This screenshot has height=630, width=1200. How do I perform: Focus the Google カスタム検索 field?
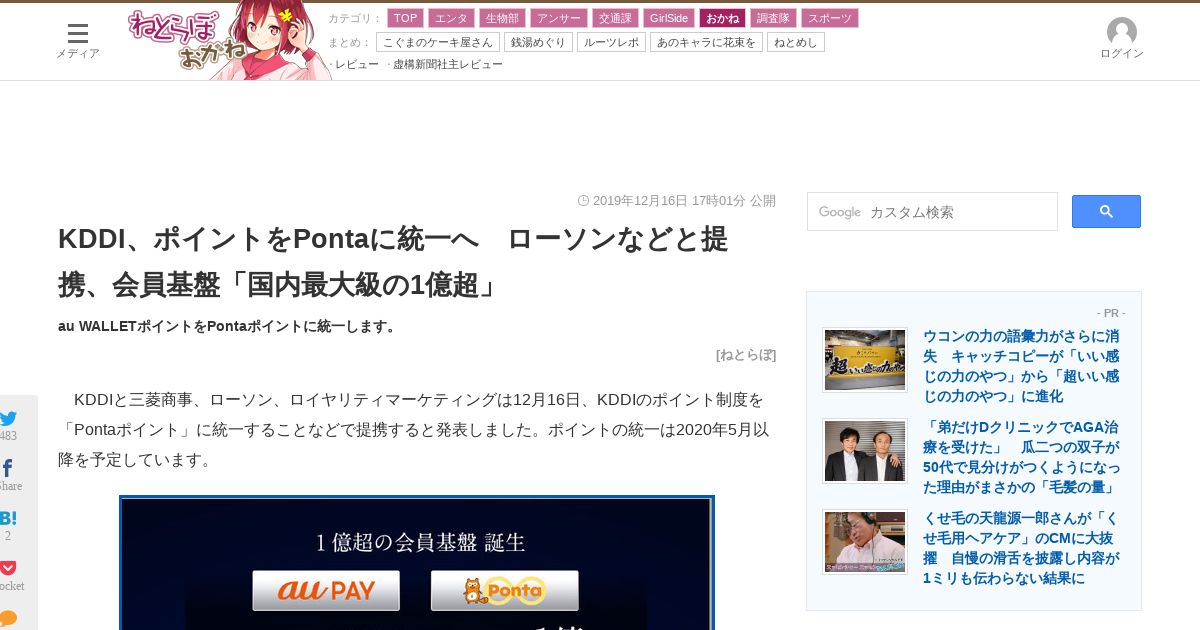(x=932, y=212)
